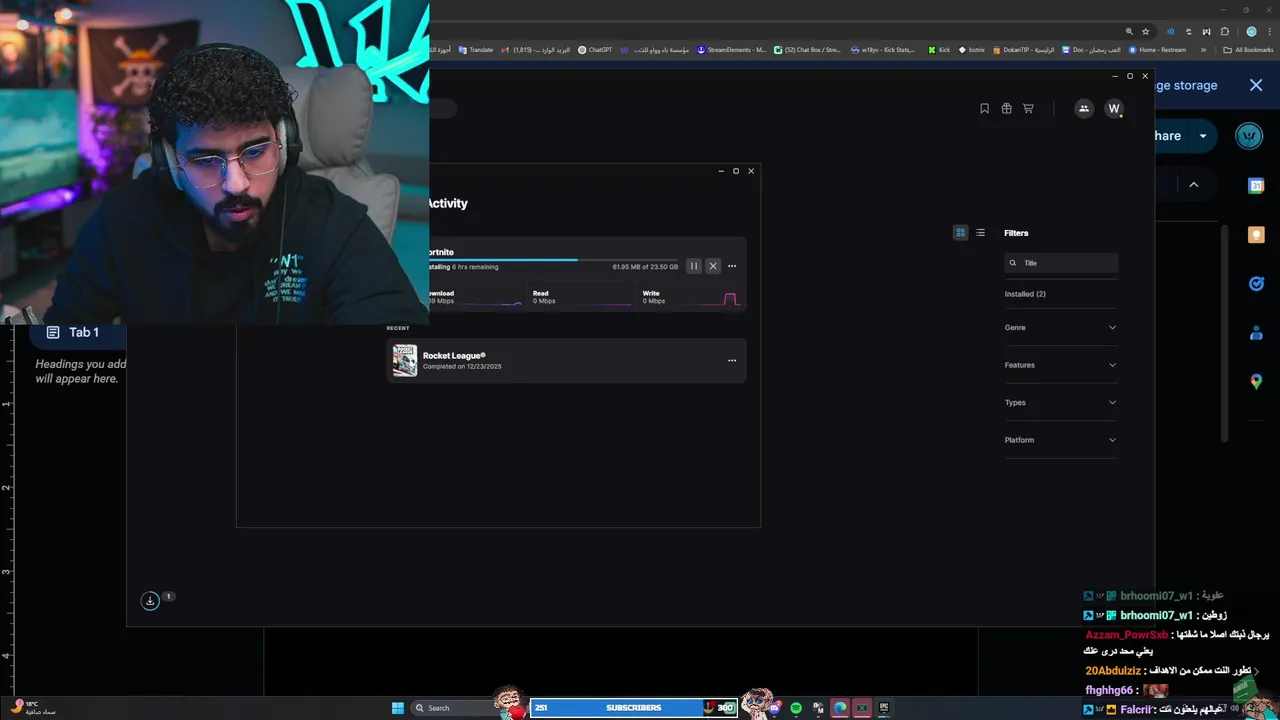The image size is (1280, 720).
Task: Open the Share dropdown arrow in Google Docs
Action: 1203,136
